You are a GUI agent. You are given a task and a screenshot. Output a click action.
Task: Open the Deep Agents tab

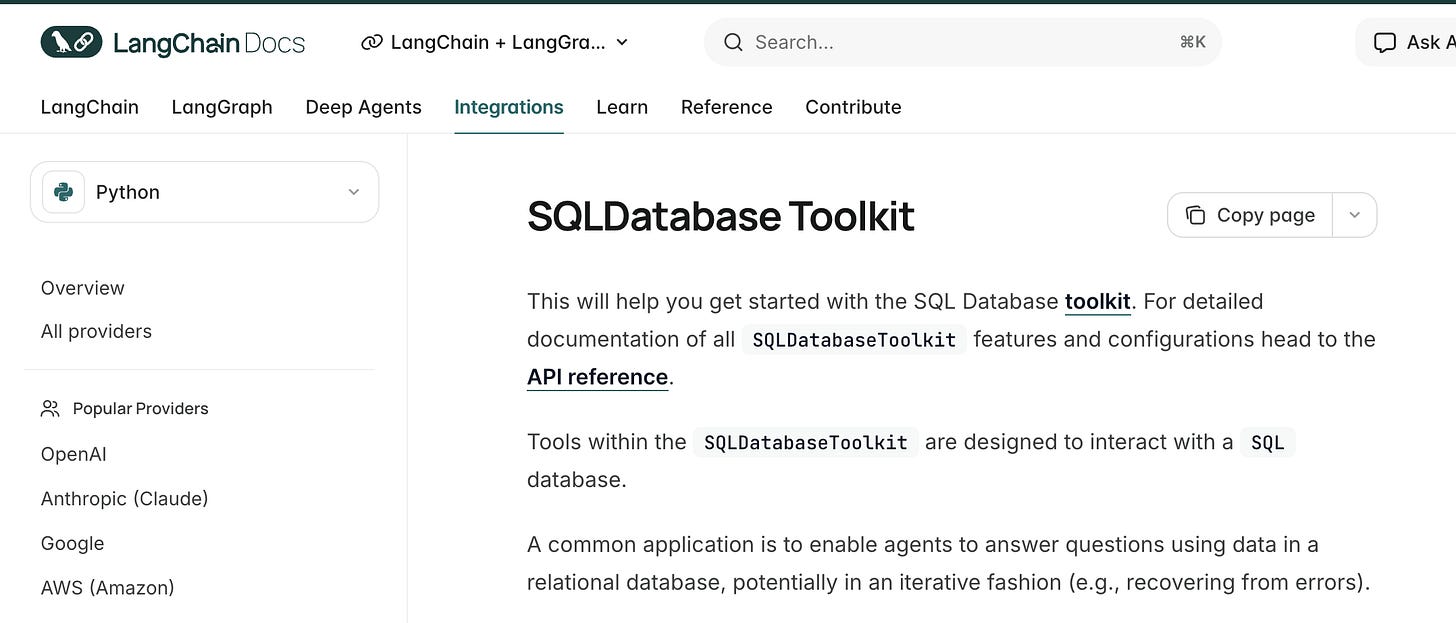click(363, 107)
